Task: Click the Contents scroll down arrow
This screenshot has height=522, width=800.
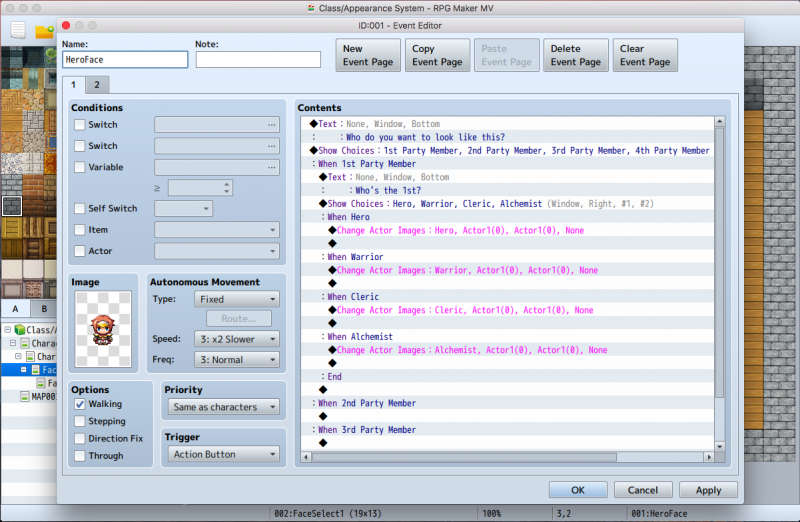Action: [x=719, y=446]
